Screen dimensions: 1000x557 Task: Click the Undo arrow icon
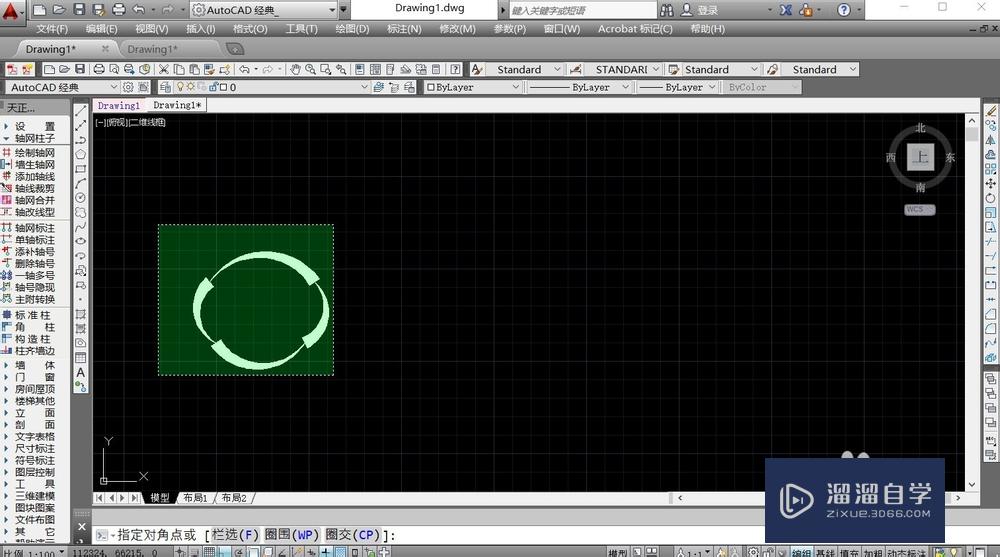pyautogui.click(x=244, y=69)
